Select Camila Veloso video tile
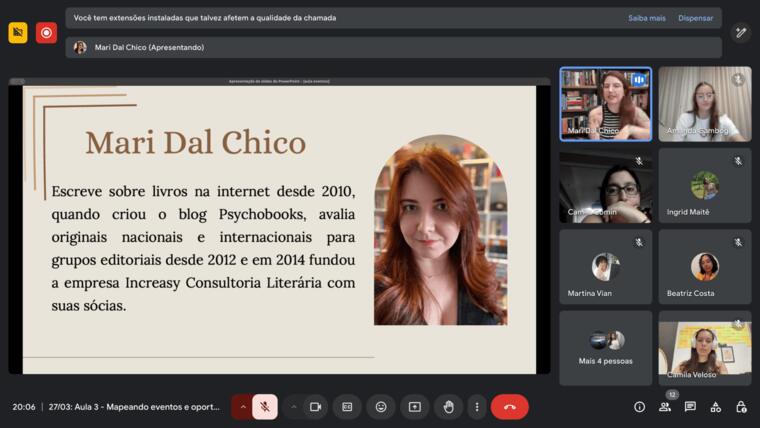The image size is (760, 428). [705, 348]
